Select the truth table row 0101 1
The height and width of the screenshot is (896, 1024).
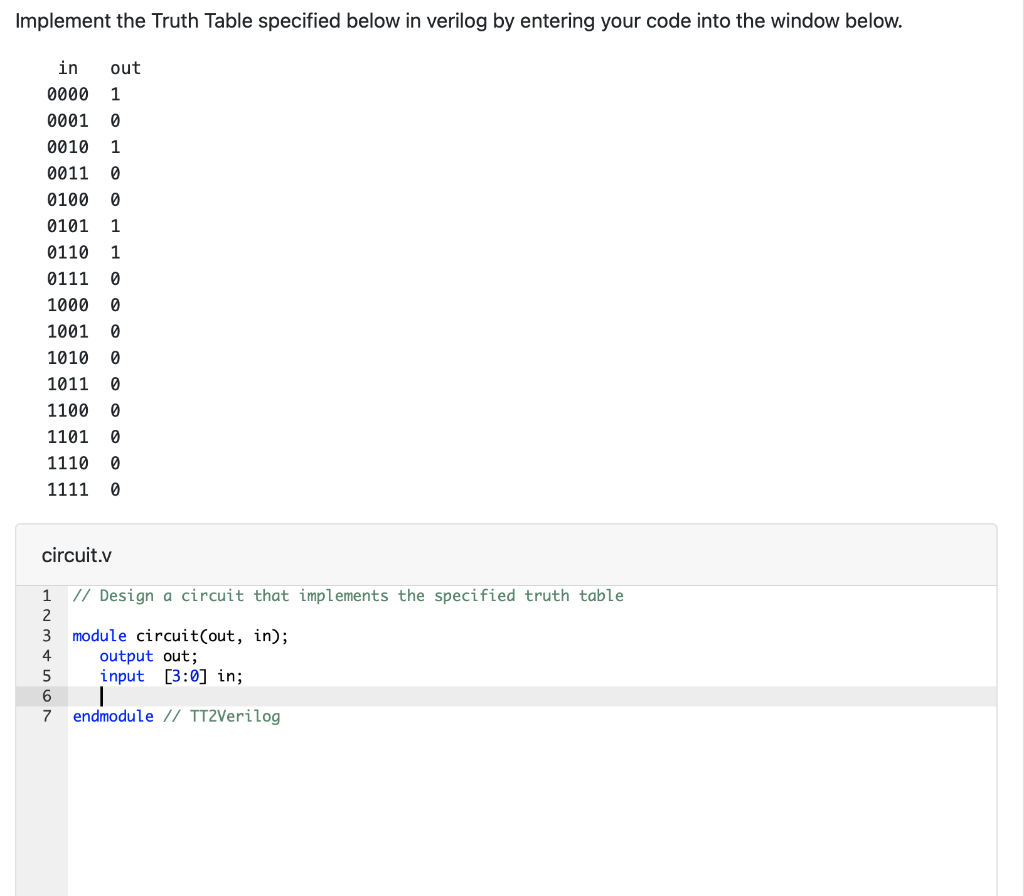point(85,226)
